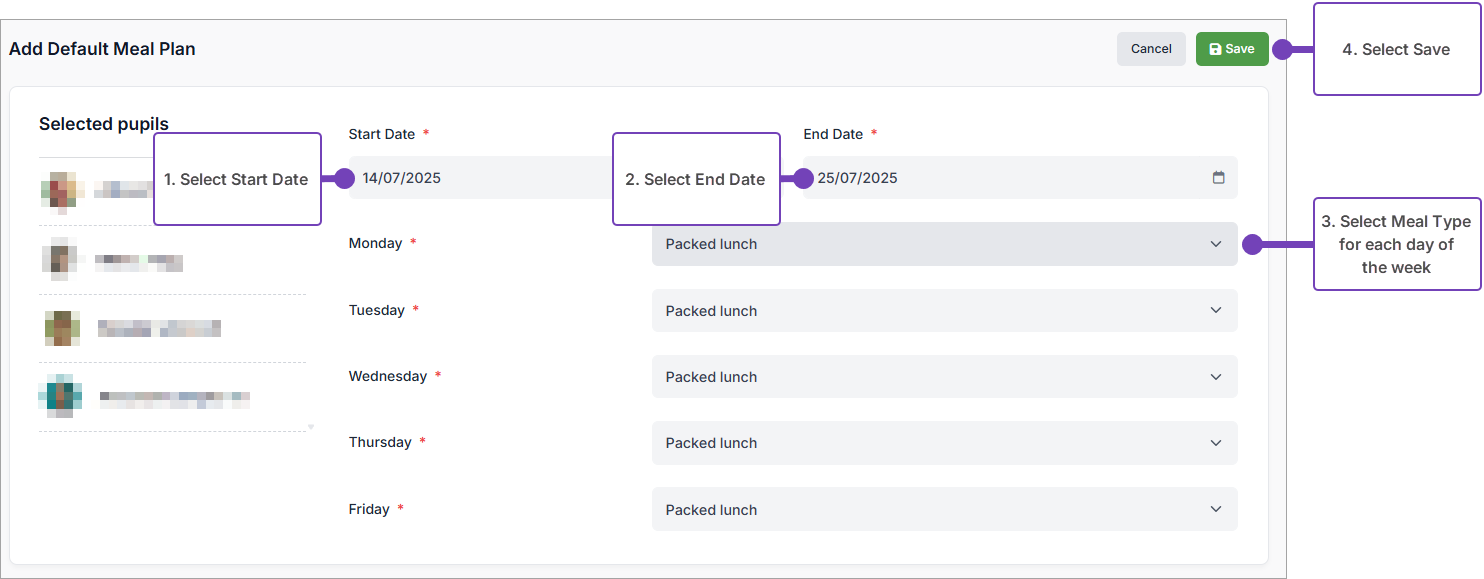The image size is (1484, 579).
Task: Click the third selected pupil's avatar
Action: point(62,328)
